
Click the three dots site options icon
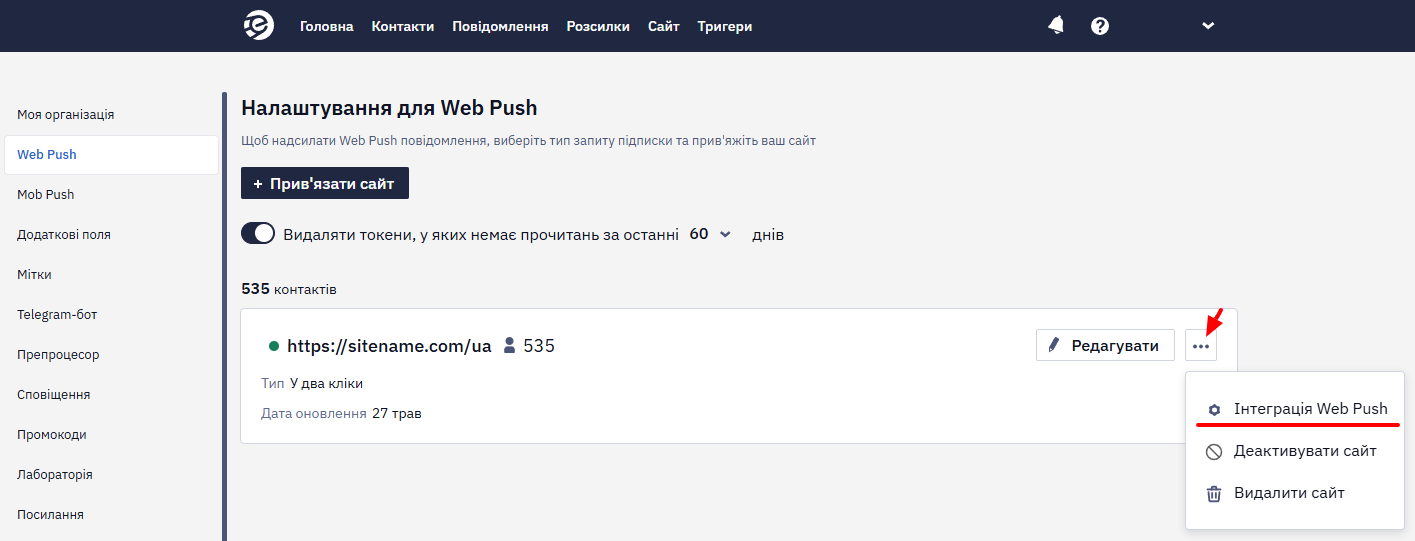point(1201,346)
